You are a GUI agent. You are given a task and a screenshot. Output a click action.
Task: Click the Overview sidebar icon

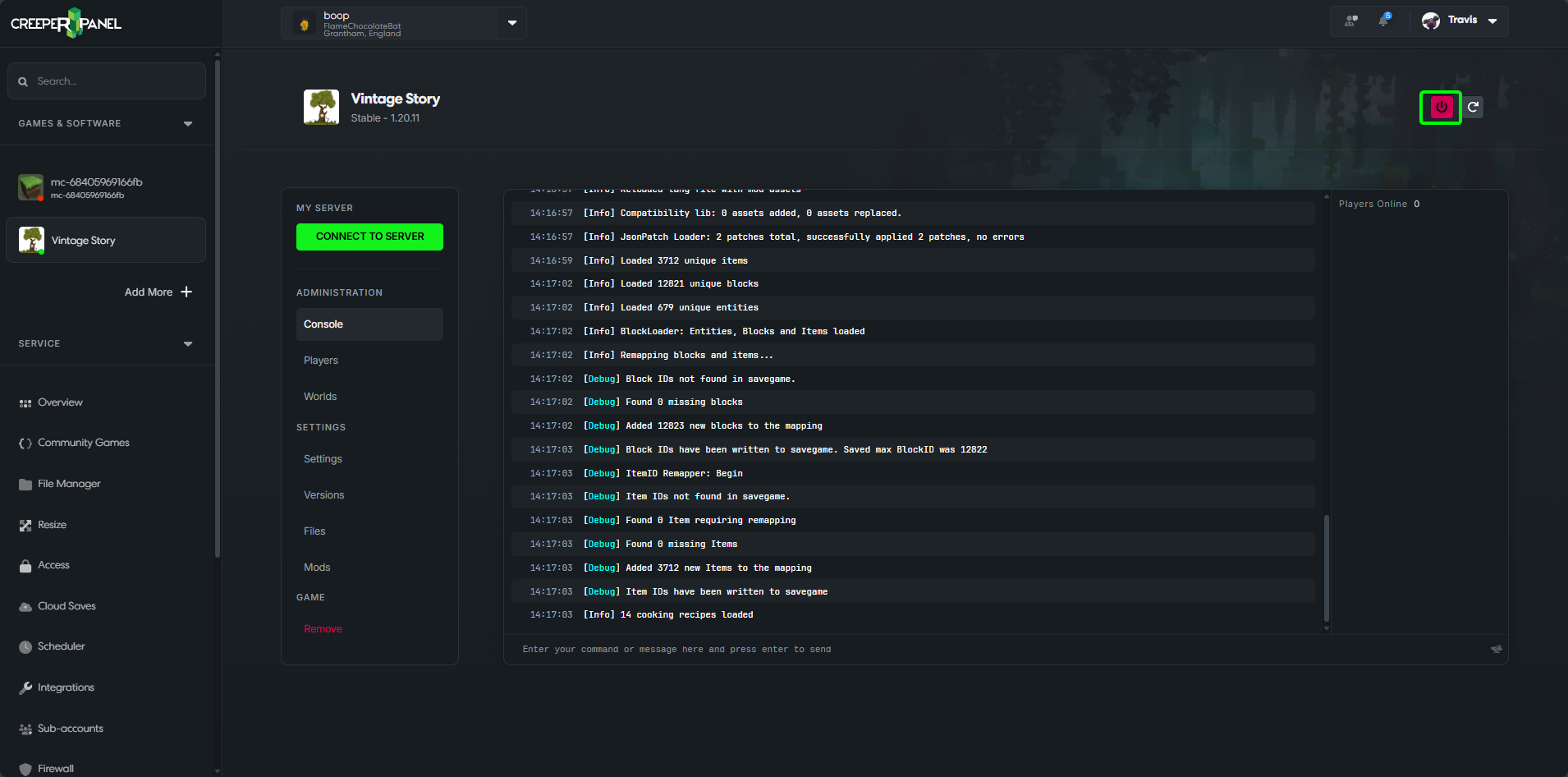point(25,403)
